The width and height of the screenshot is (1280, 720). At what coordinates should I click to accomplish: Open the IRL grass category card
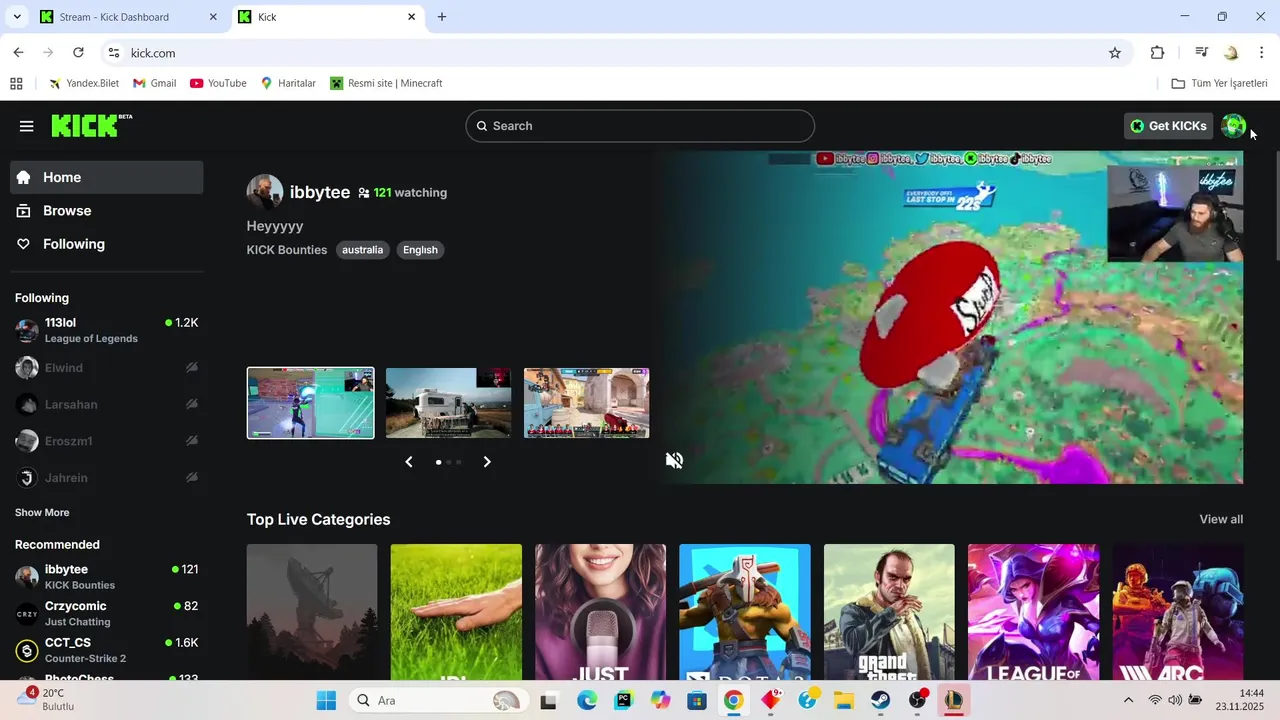point(456,612)
